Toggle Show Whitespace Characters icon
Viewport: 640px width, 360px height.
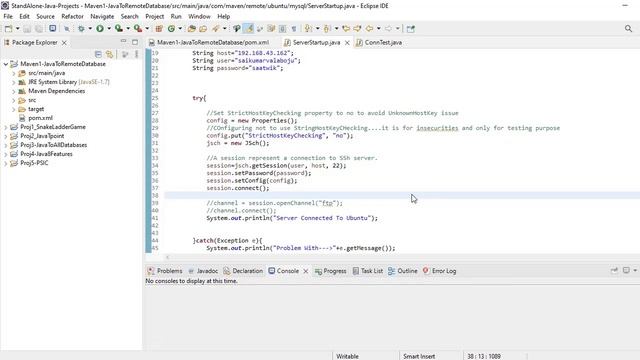click(x=294, y=29)
